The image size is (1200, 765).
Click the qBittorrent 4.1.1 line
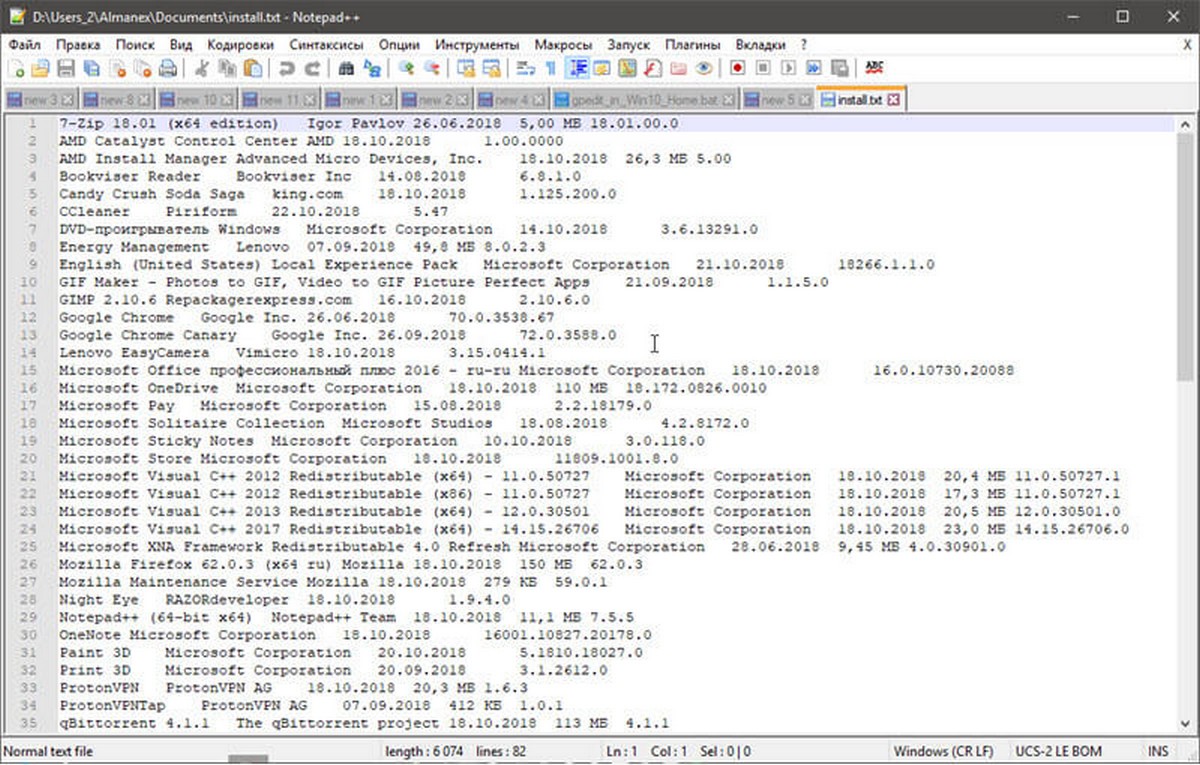363,723
